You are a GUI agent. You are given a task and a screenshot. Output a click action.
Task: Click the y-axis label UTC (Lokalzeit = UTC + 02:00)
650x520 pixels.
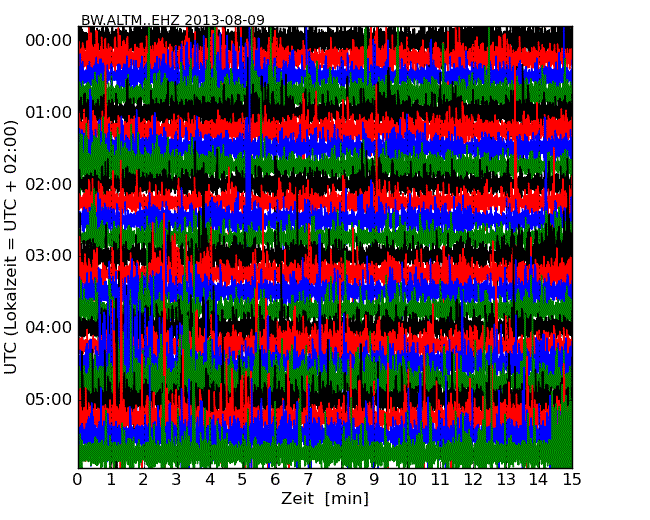click(x=11, y=247)
